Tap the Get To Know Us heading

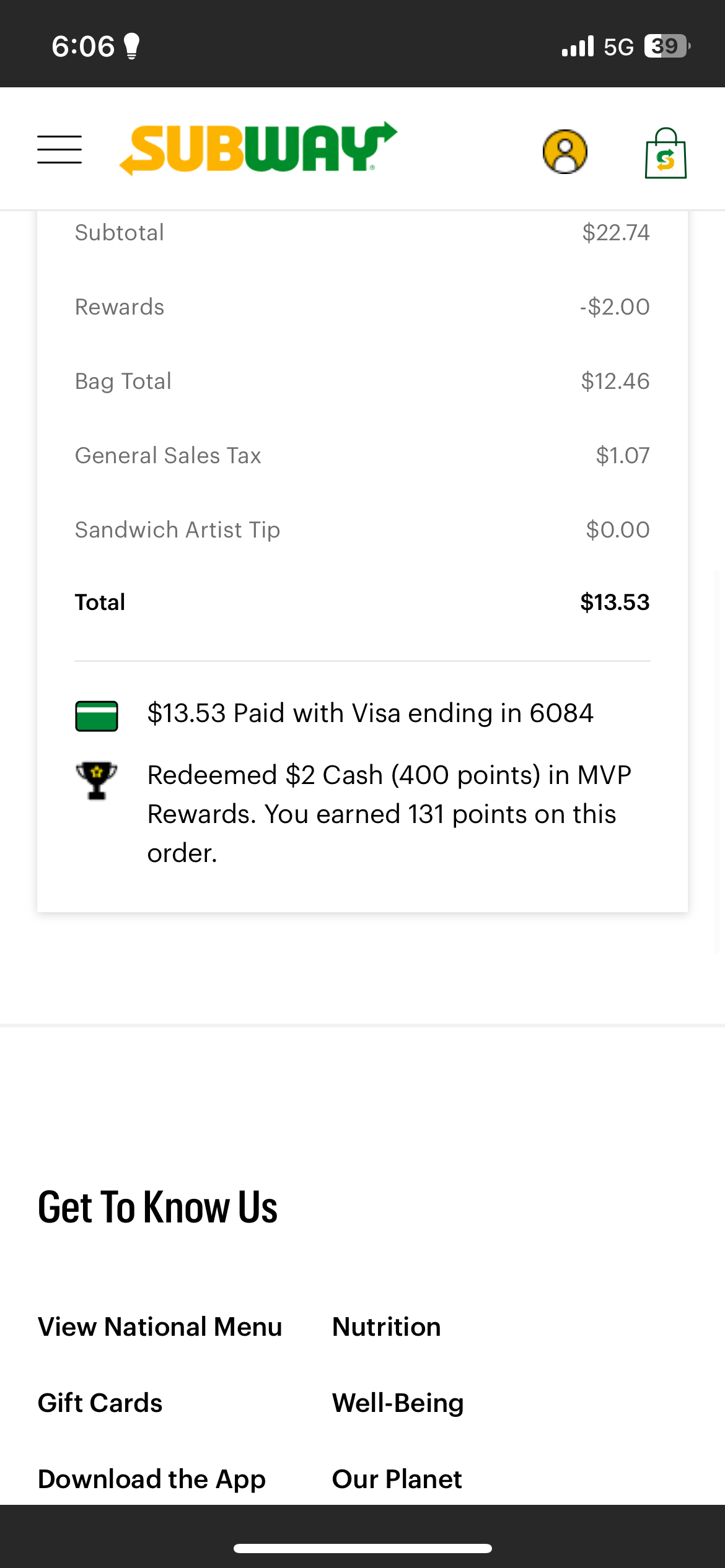158,1208
